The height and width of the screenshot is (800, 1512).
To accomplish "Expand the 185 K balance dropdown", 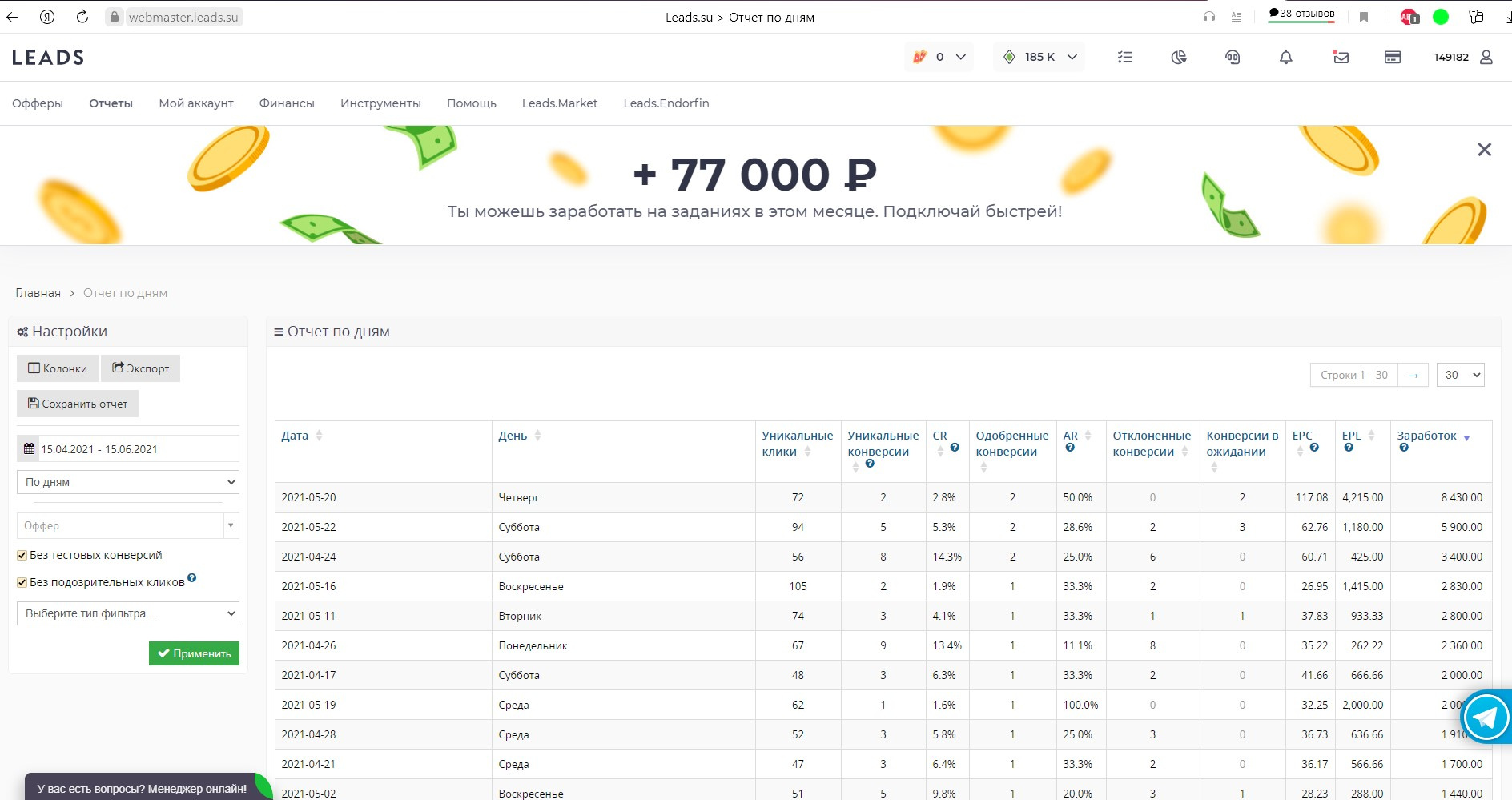I will [1039, 57].
